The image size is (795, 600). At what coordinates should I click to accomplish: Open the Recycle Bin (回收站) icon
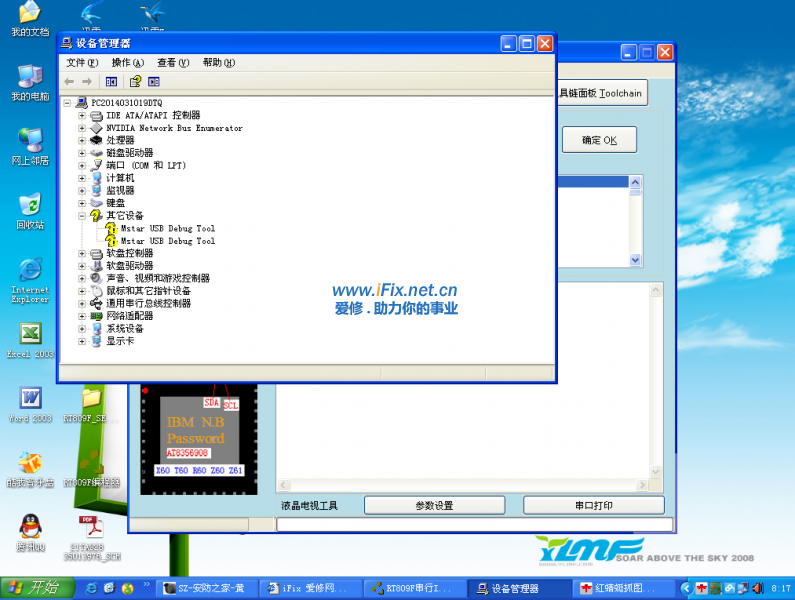[30, 205]
